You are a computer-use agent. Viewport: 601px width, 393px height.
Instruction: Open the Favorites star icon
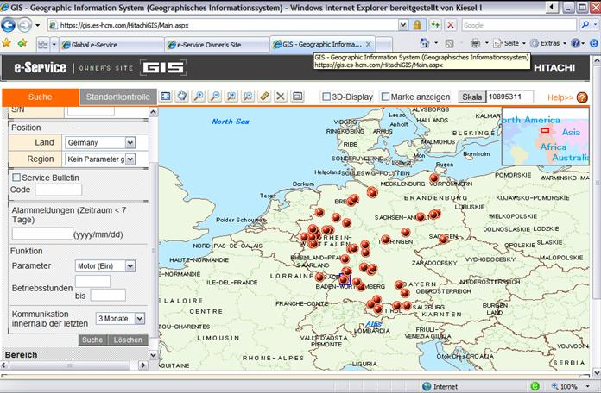point(6,43)
